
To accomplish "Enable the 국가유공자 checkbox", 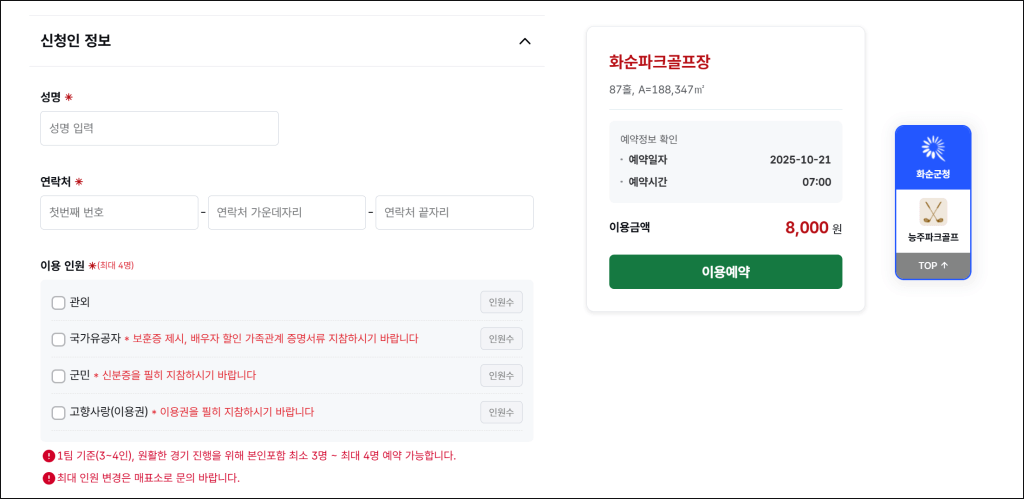I will [58, 339].
